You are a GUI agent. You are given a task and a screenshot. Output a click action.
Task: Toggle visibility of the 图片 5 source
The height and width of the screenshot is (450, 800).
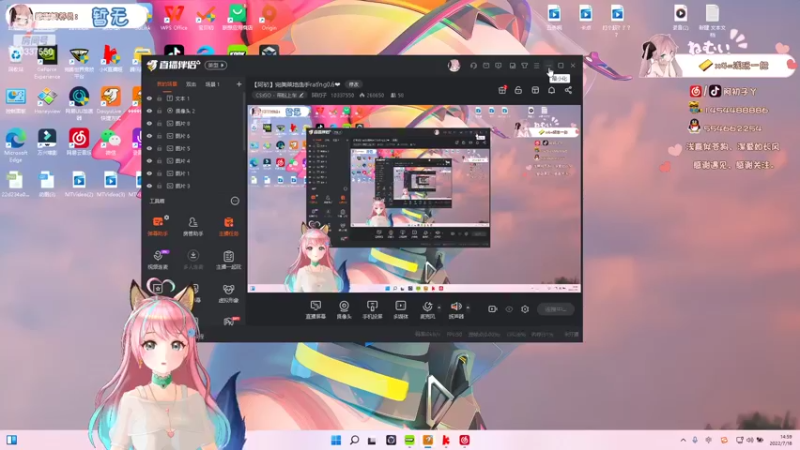tap(149, 148)
